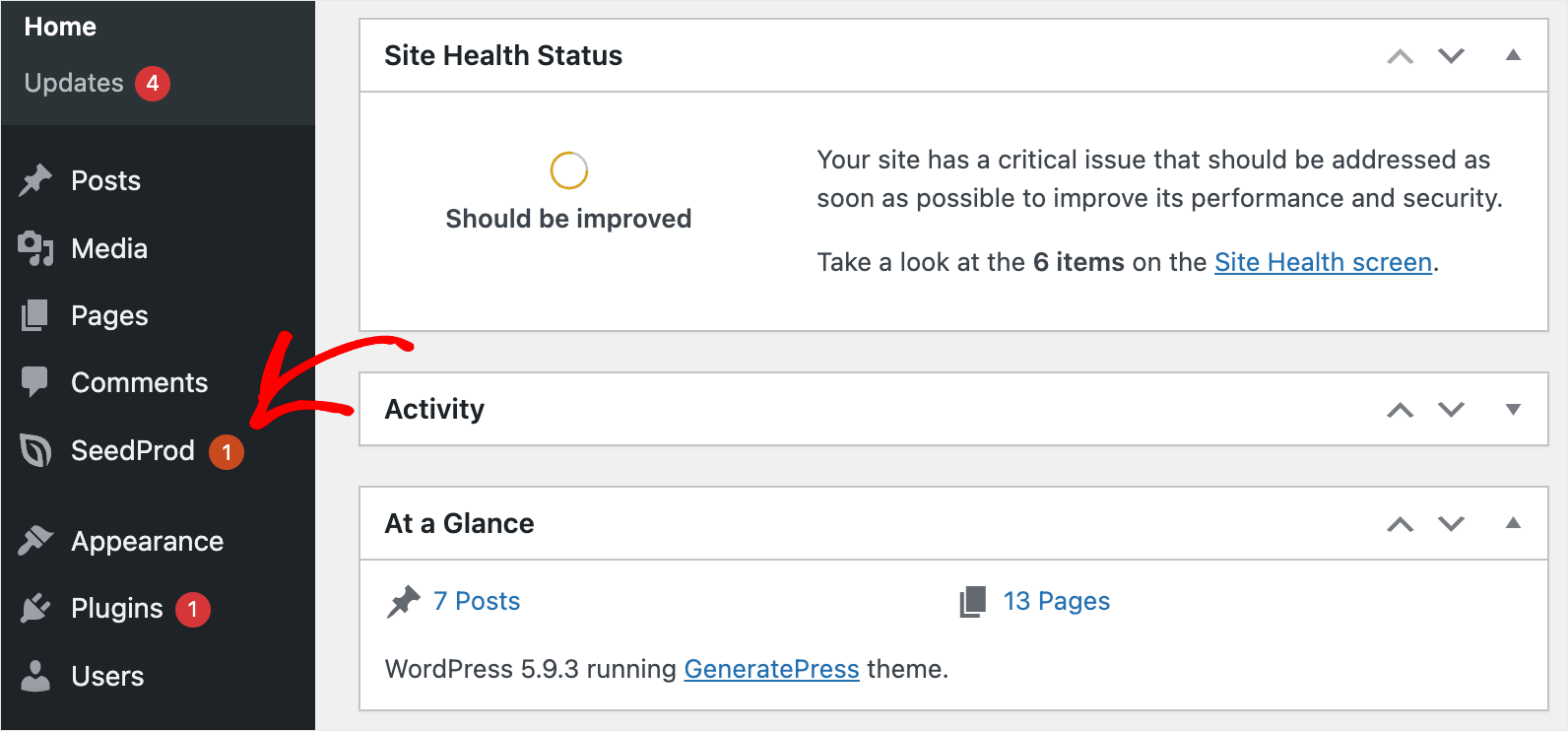Image resolution: width=1568 pixels, height=731 pixels.
Task: Click the Site Health progress circle indicator
Action: [x=568, y=170]
